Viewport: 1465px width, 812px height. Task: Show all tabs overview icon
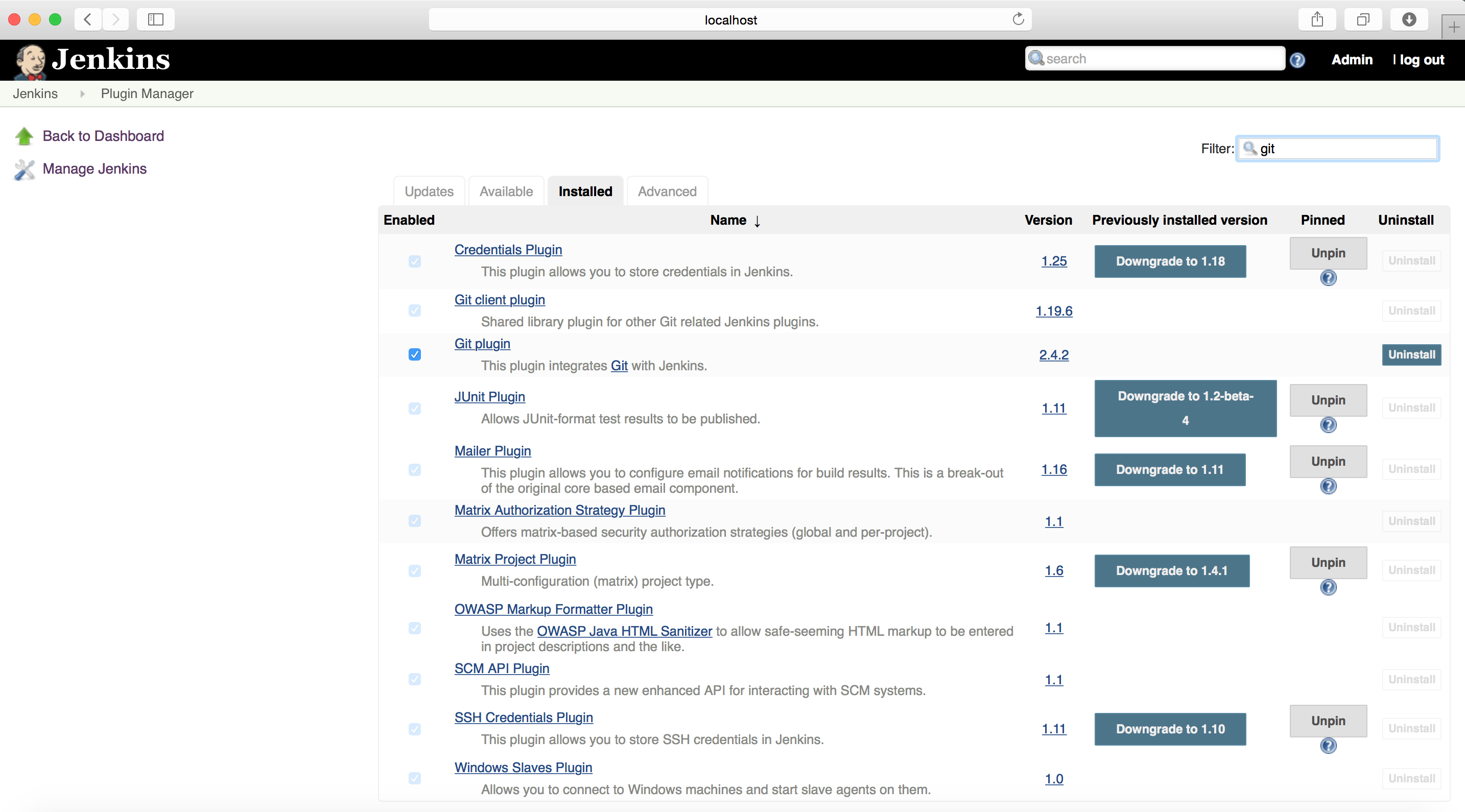(x=1363, y=19)
